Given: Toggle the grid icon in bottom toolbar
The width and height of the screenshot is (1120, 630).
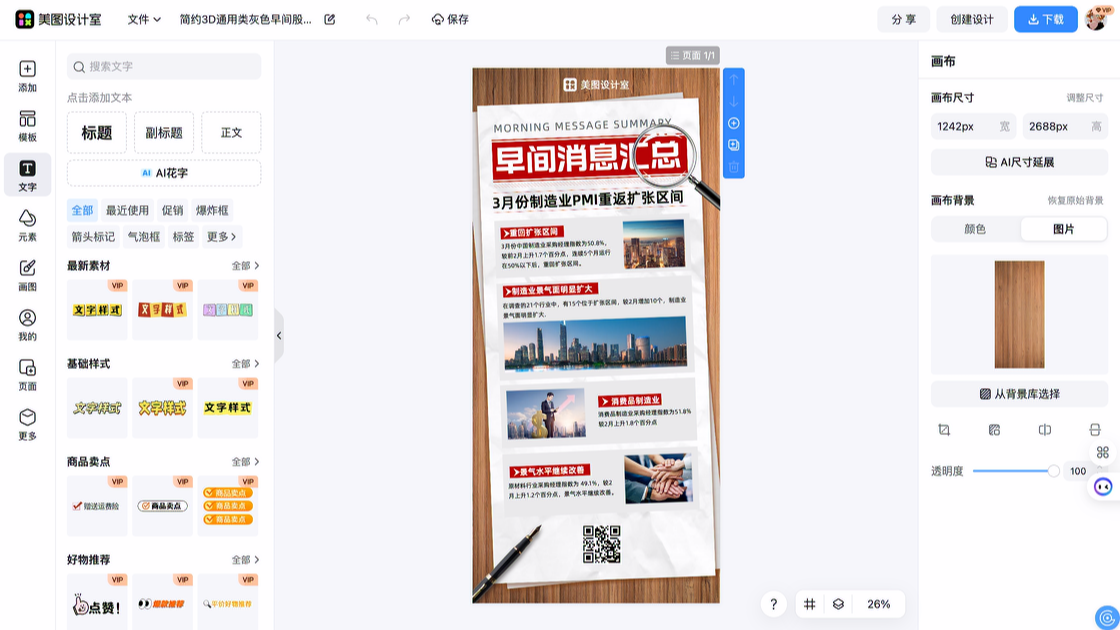Looking at the screenshot, I should point(810,604).
